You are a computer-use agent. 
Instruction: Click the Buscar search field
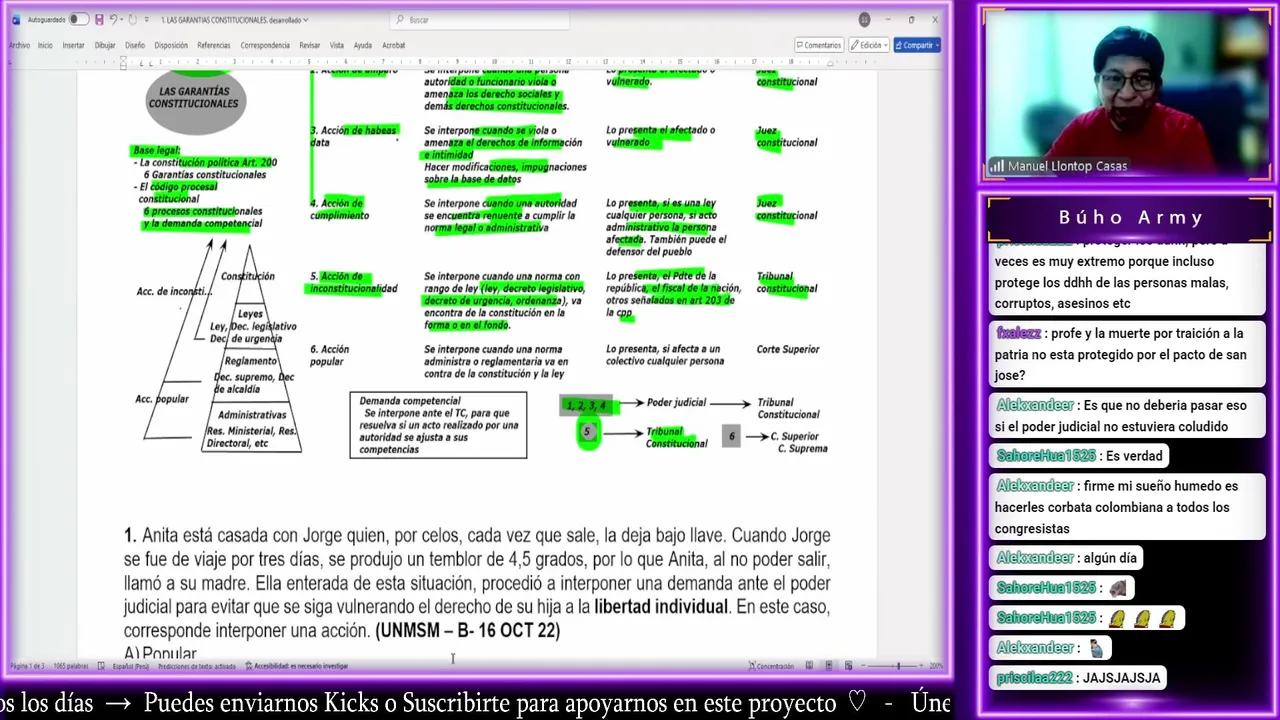click(480, 19)
